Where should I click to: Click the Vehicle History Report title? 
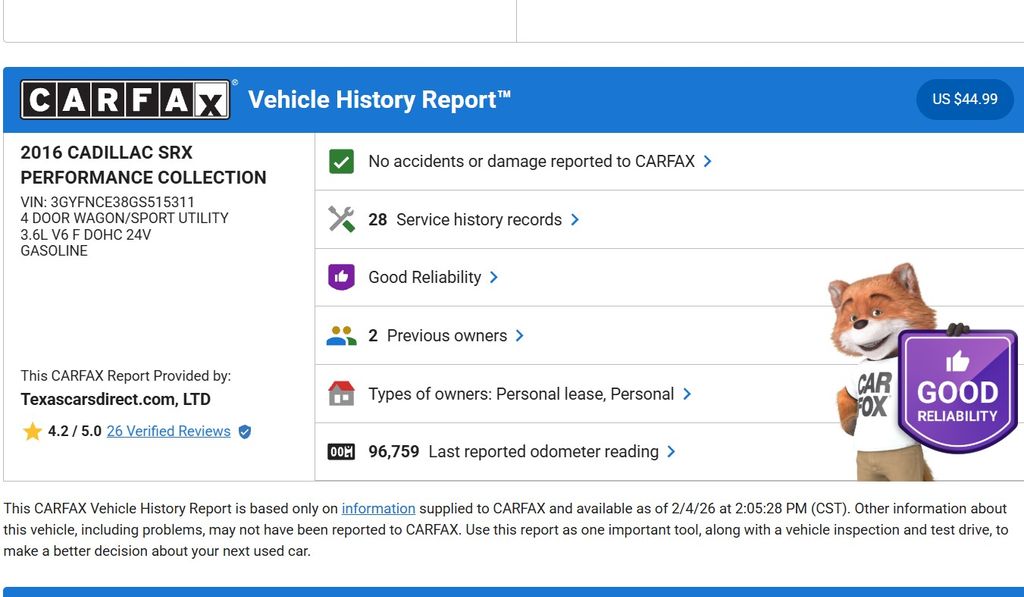(x=379, y=100)
